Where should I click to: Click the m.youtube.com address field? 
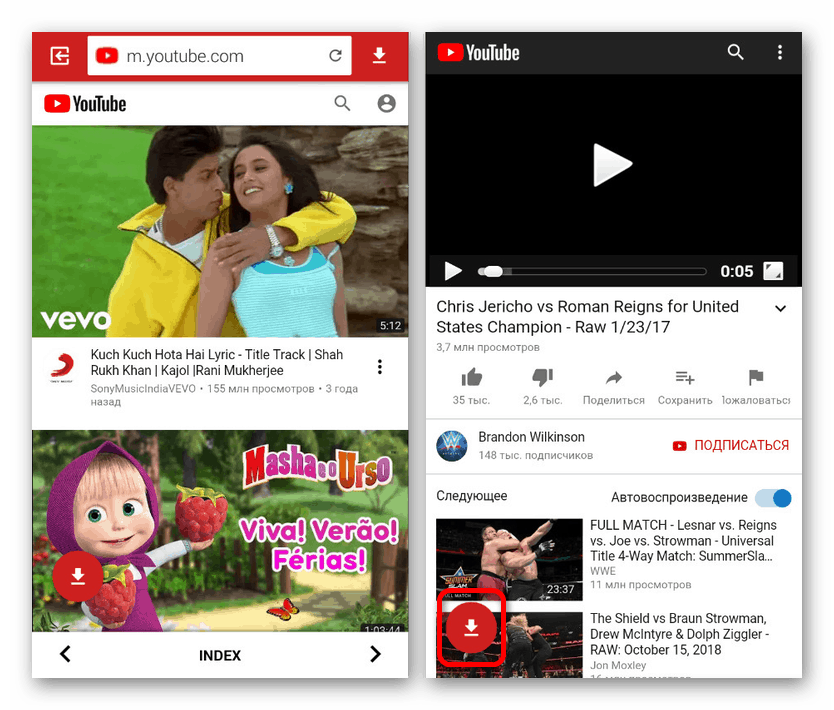219,56
